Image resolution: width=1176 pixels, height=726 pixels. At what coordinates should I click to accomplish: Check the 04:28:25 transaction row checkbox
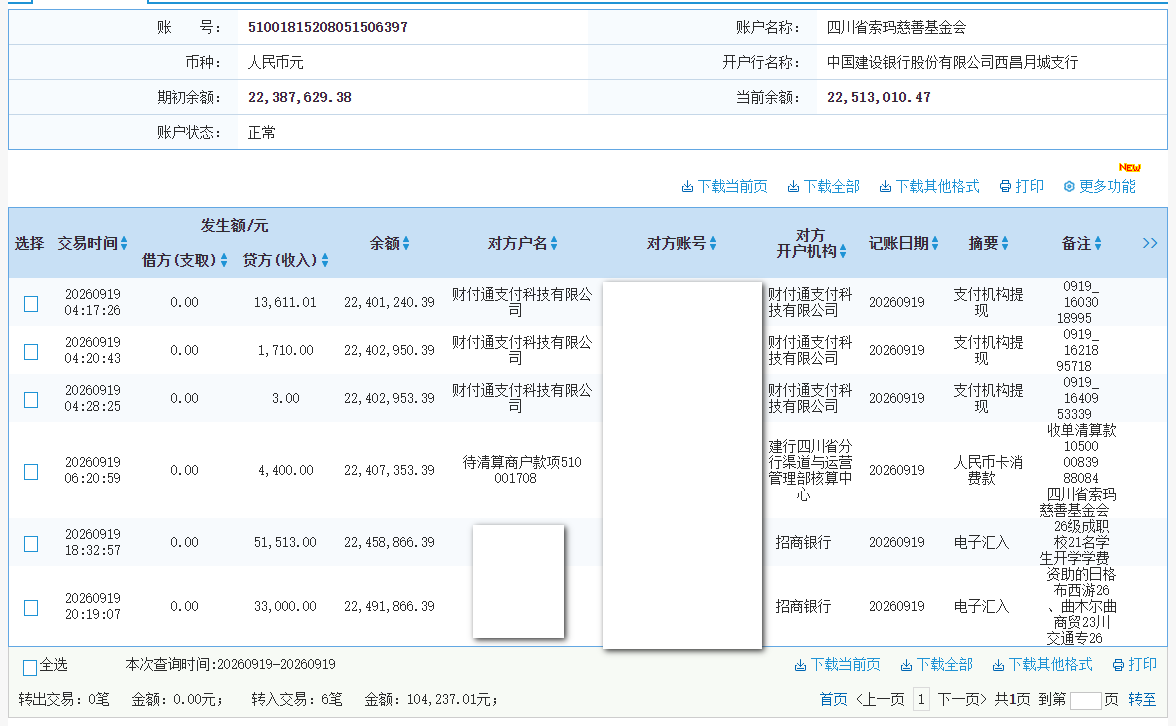point(31,400)
